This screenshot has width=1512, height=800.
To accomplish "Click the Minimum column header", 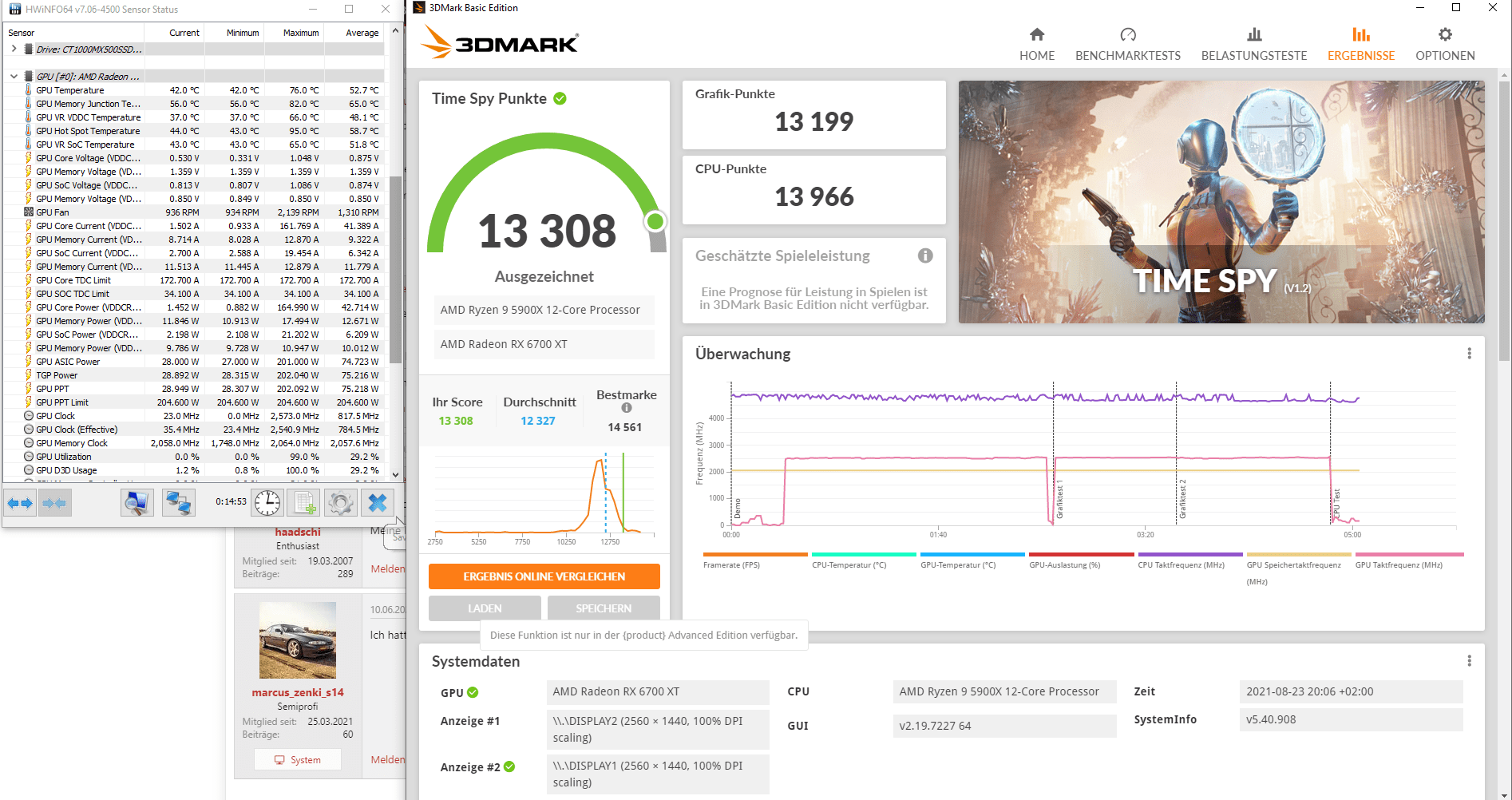I will point(234,33).
